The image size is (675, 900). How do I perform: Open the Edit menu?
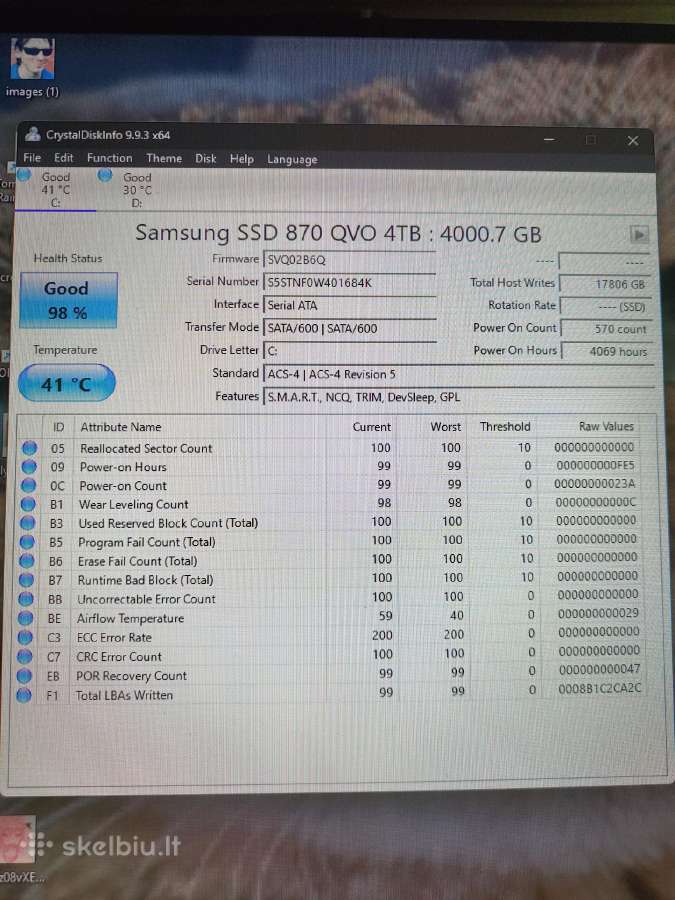[x=64, y=158]
